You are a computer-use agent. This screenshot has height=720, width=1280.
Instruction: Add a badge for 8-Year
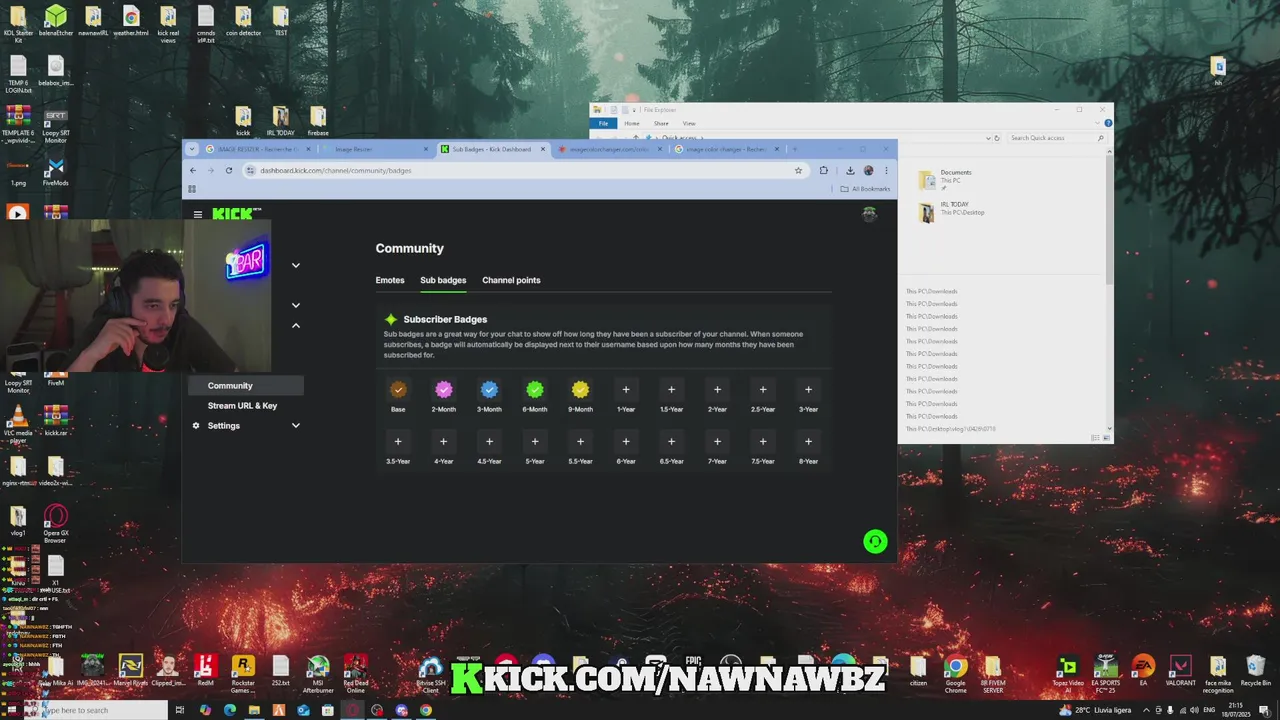coord(808,441)
